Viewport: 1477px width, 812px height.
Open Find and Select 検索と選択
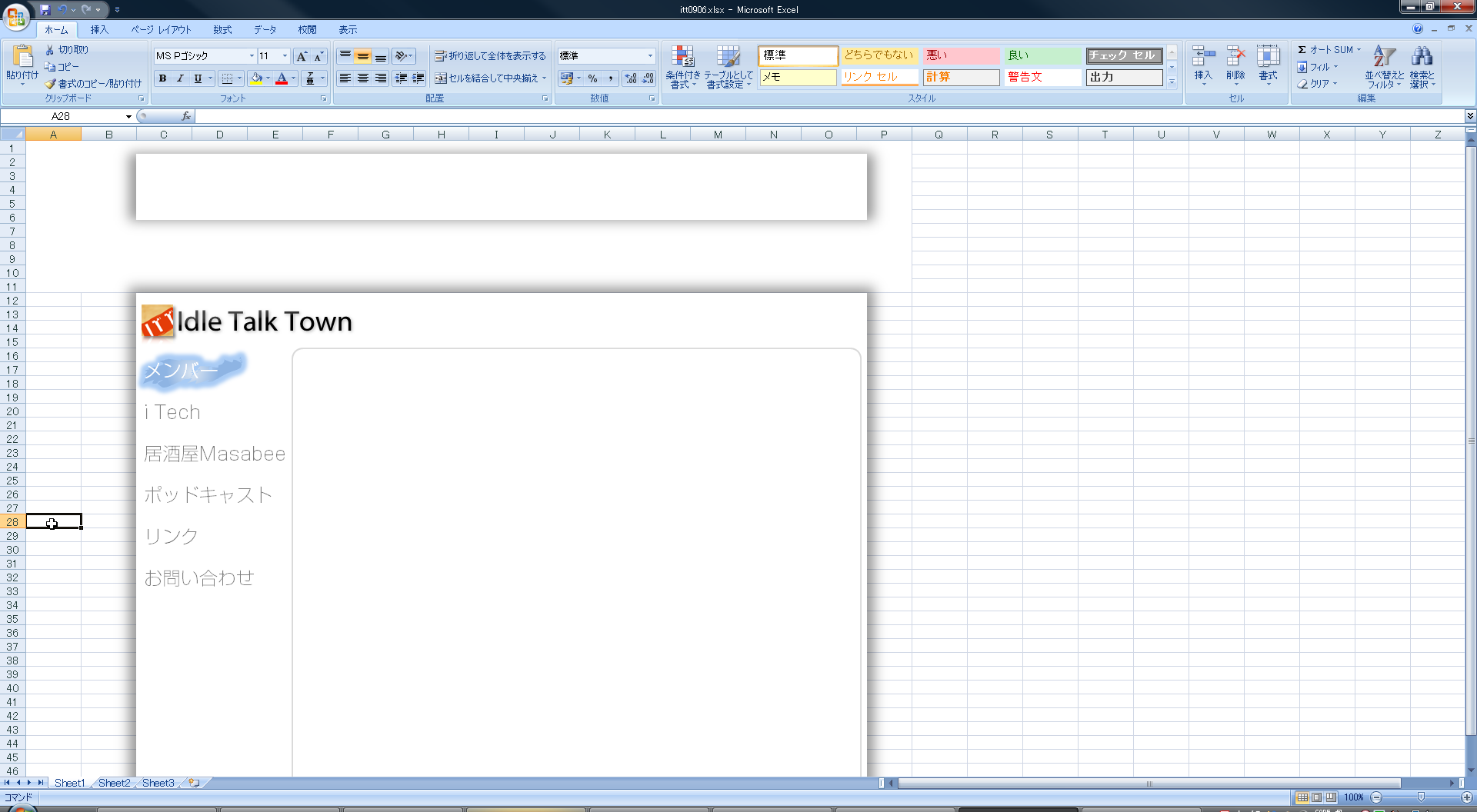1422,67
